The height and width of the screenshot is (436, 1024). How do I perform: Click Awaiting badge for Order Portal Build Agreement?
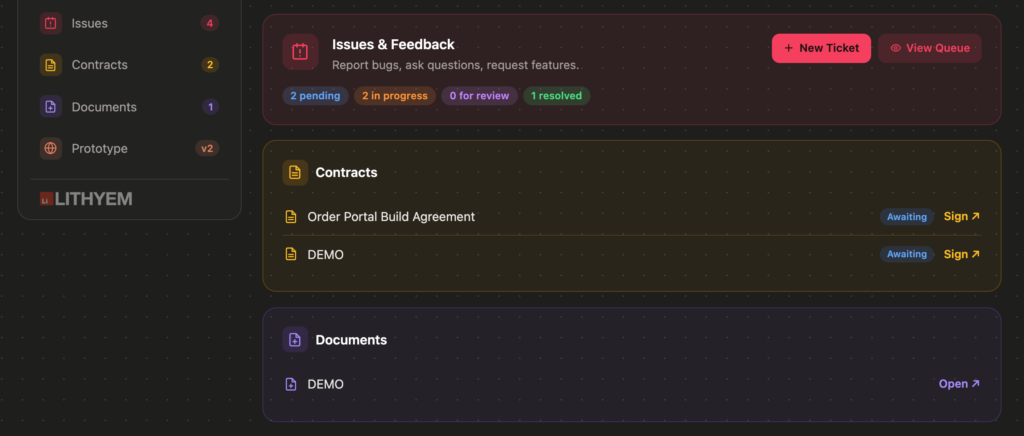click(x=906, y=217)
